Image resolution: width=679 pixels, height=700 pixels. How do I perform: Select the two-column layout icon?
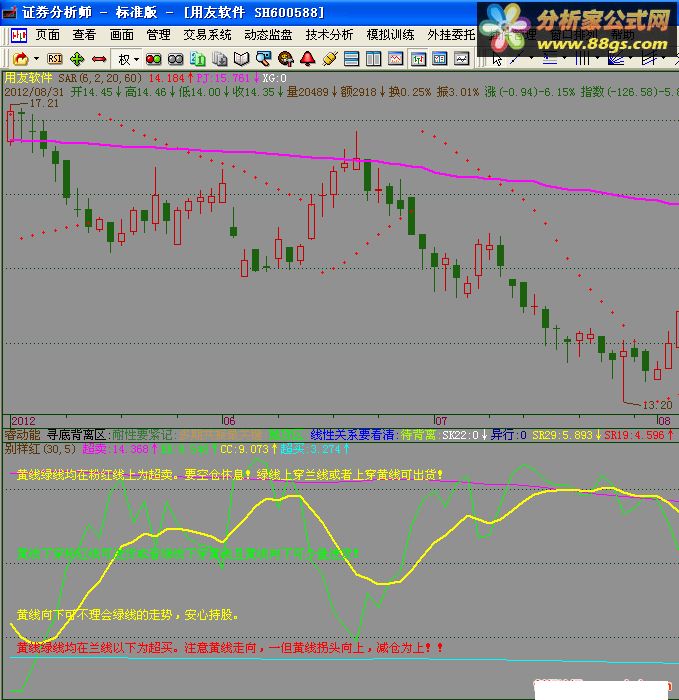(x=374, y=59)
